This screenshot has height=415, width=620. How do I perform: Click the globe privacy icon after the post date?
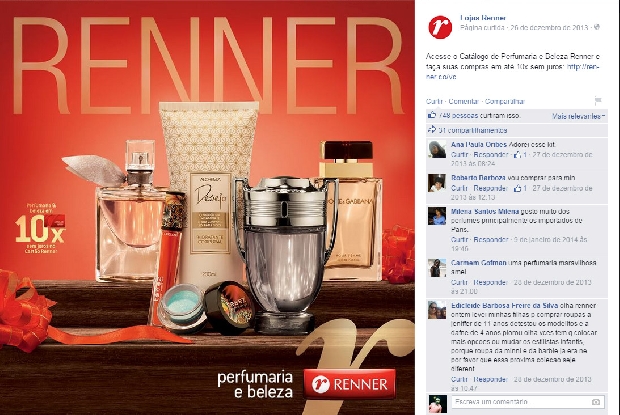[597, 27]
